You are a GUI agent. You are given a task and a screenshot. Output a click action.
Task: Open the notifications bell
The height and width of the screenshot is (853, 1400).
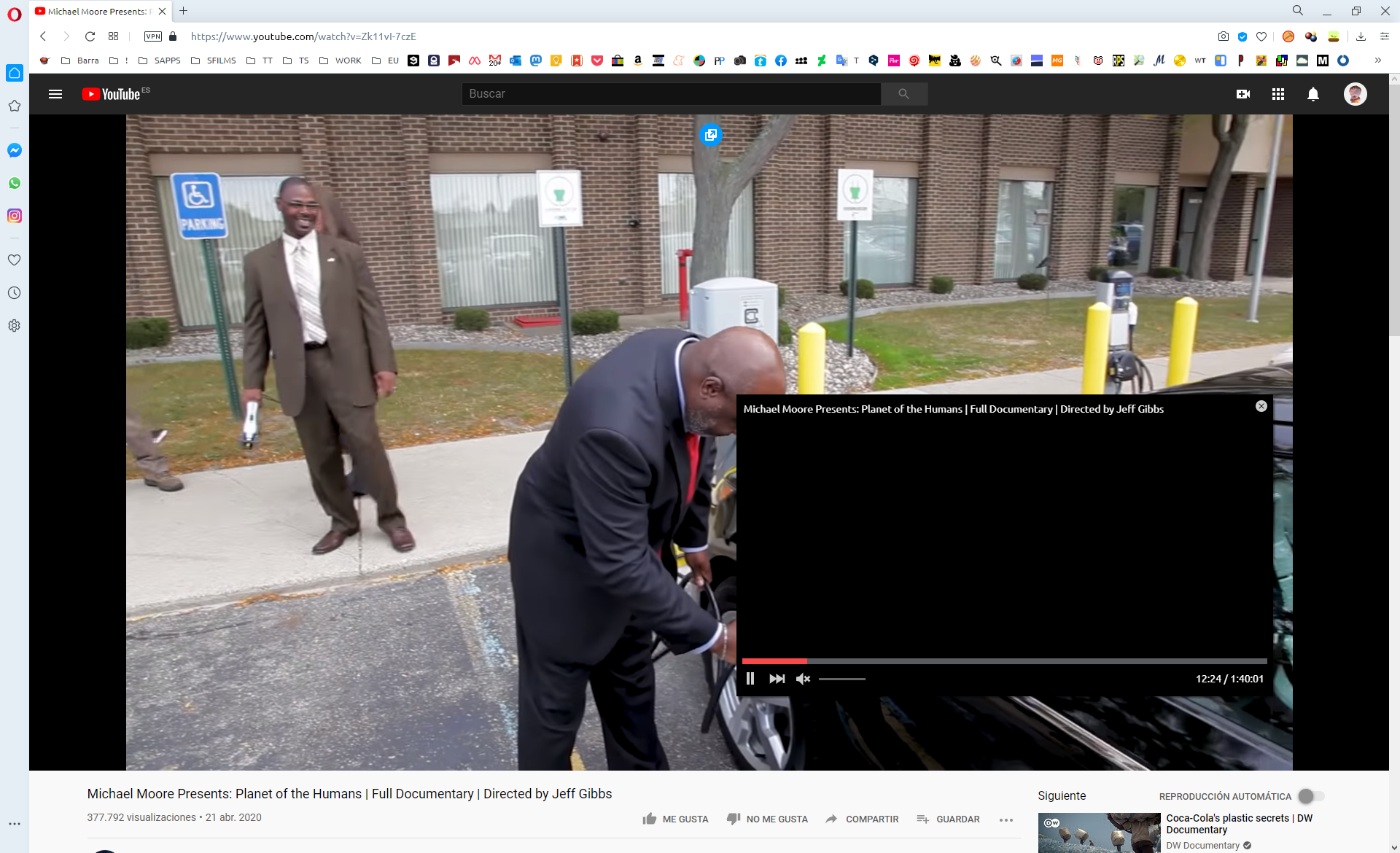pyautogui.click(x=1312, y=94)
